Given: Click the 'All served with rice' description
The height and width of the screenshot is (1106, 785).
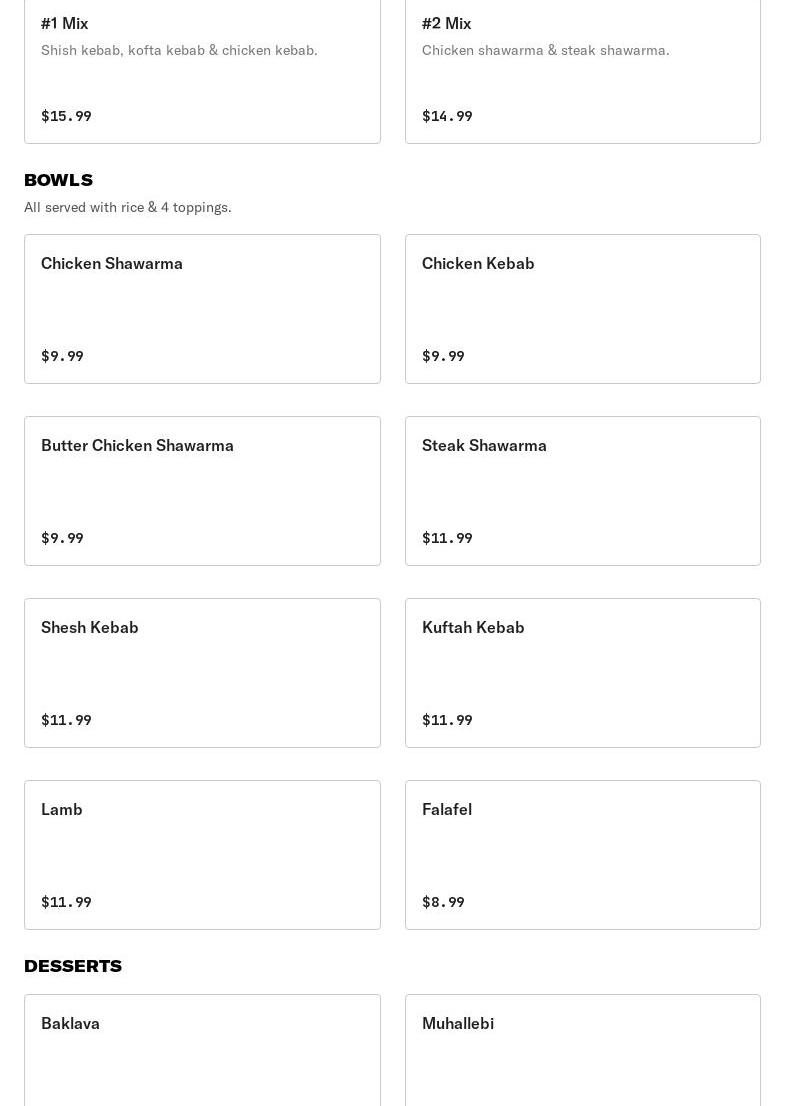Looking at the screenshot, I should [128, 207].
